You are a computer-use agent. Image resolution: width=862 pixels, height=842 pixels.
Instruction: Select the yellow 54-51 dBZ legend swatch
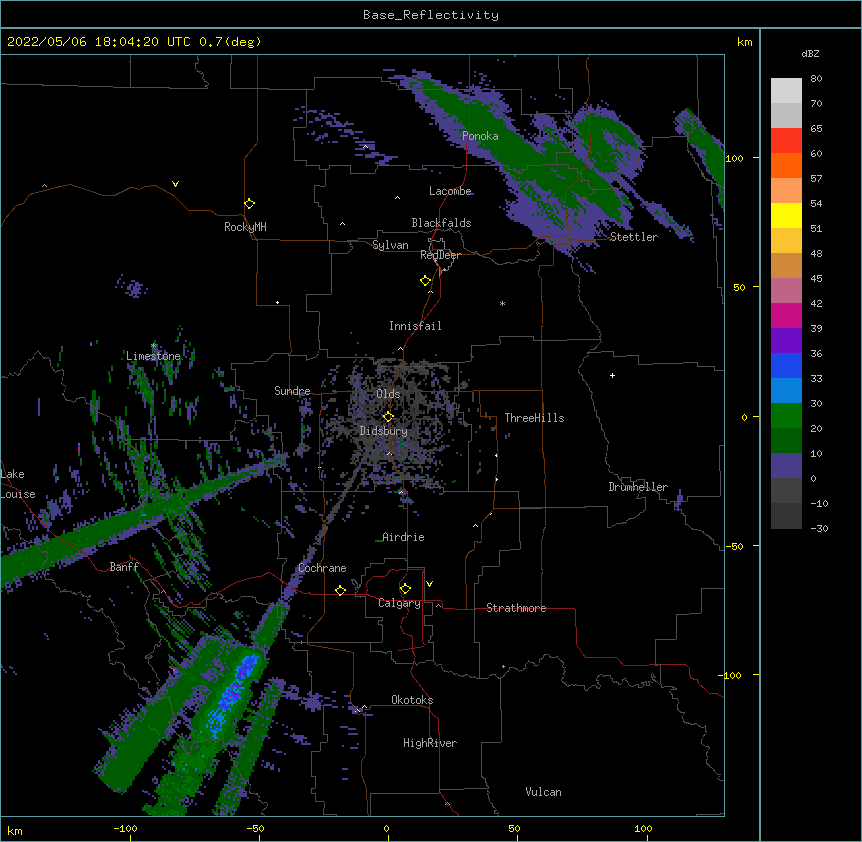(x=786, y=215)
